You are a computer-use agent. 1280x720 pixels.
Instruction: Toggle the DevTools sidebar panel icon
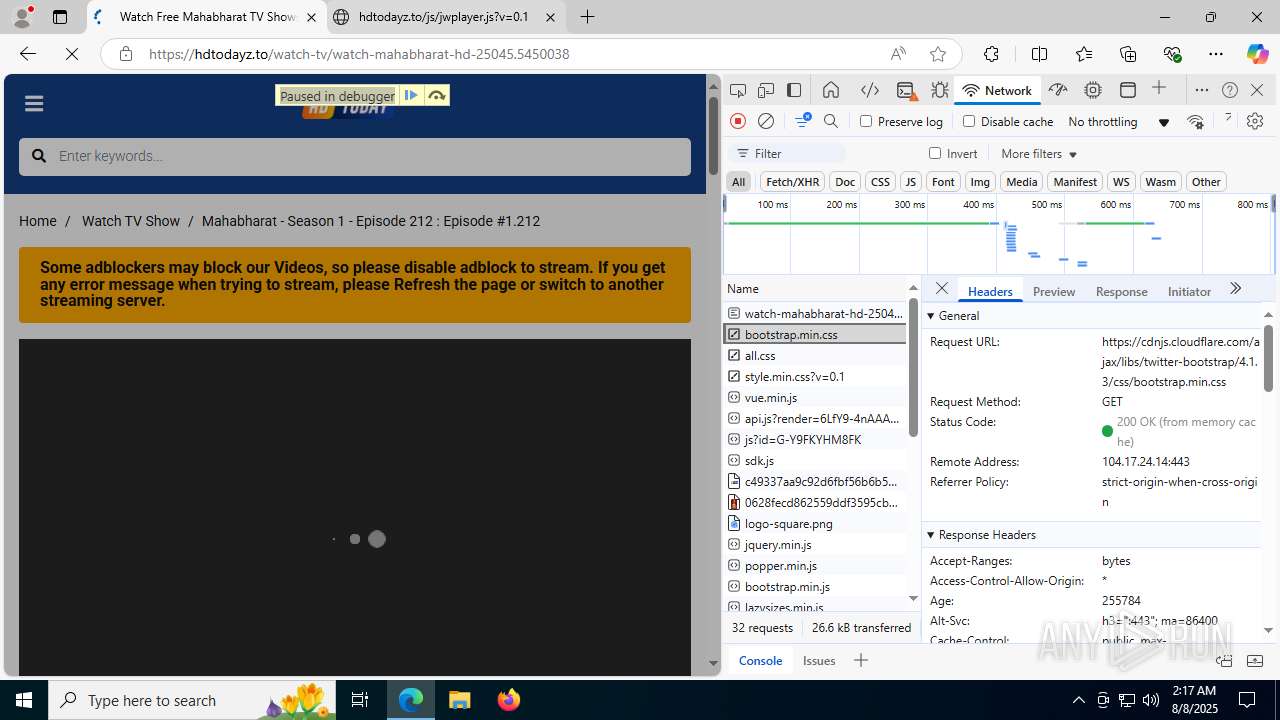(x=794, y=90)
